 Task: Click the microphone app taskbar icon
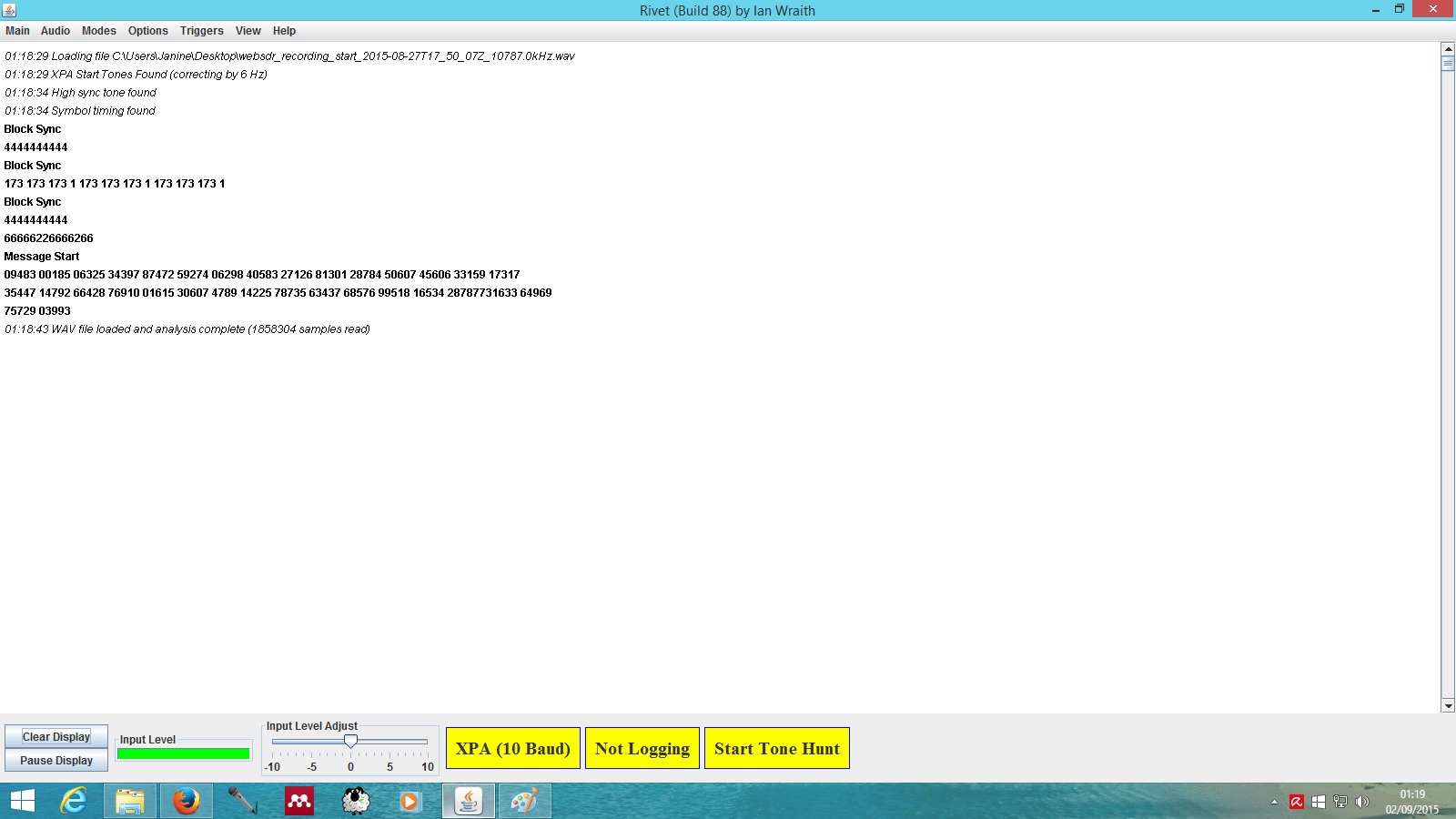242,801
